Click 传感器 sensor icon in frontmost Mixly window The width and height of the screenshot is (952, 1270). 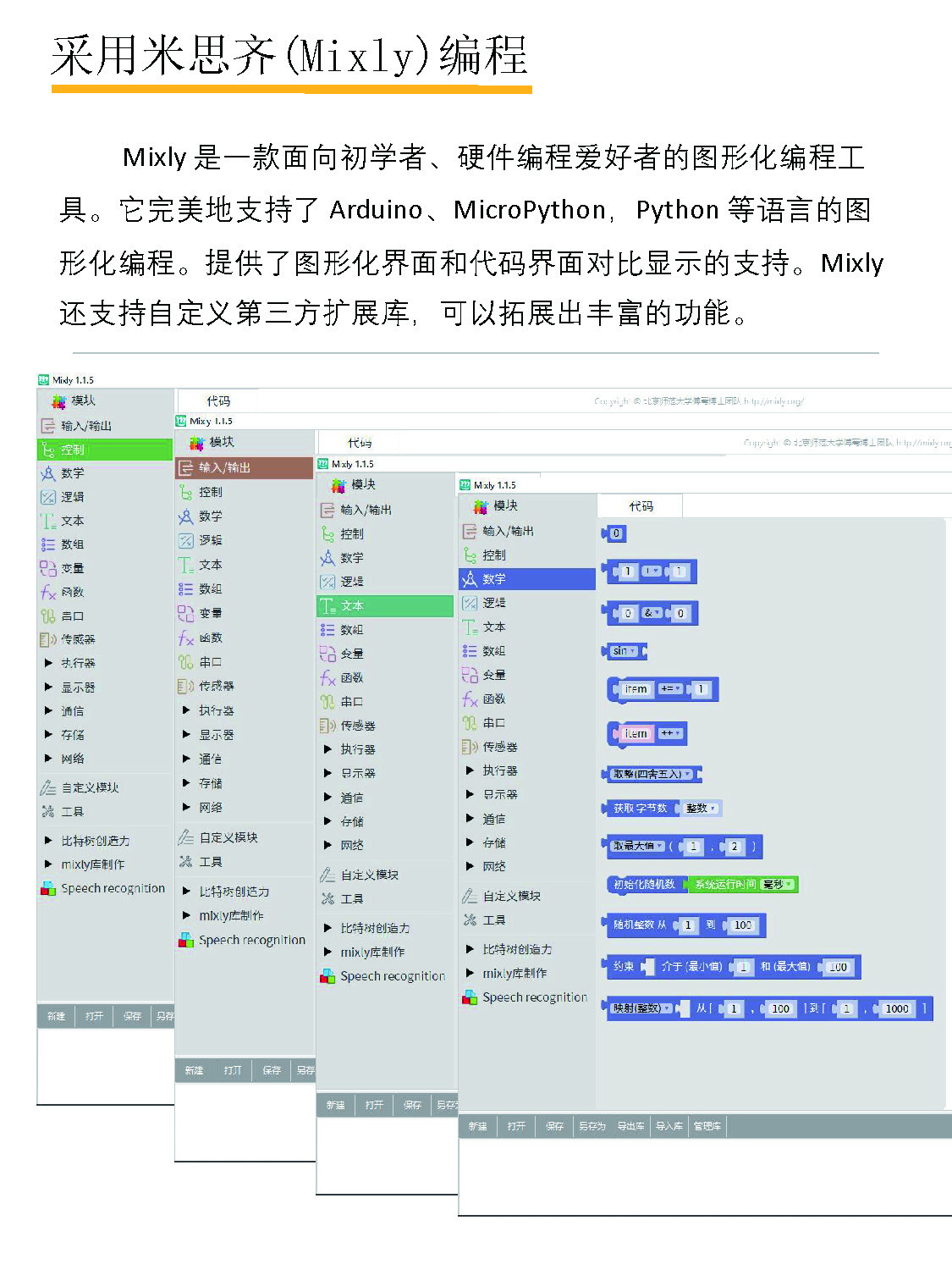[x=470, y=747]
